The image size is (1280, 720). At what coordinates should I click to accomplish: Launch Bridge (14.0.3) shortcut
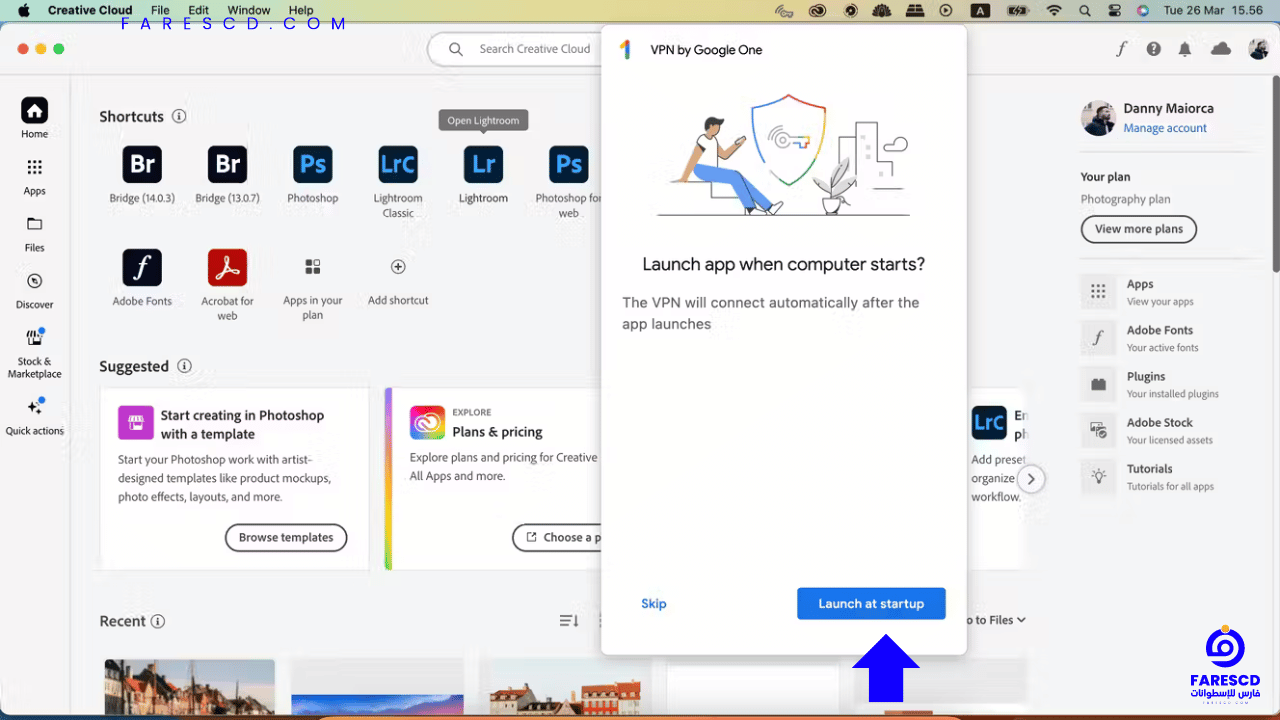(x=142, y=164)
